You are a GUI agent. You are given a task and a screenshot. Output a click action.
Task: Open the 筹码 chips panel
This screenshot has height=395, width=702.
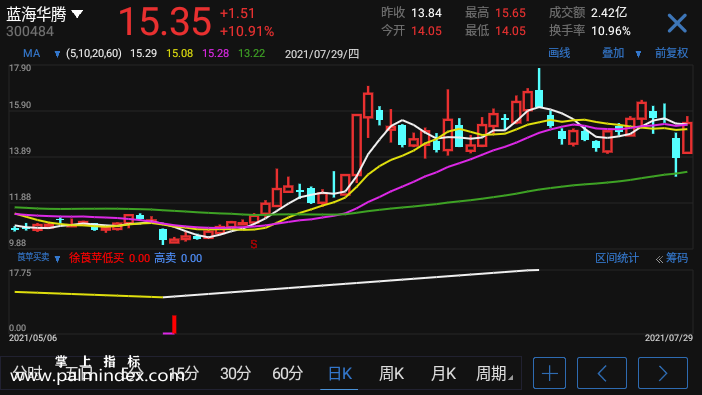coord(672,258)
